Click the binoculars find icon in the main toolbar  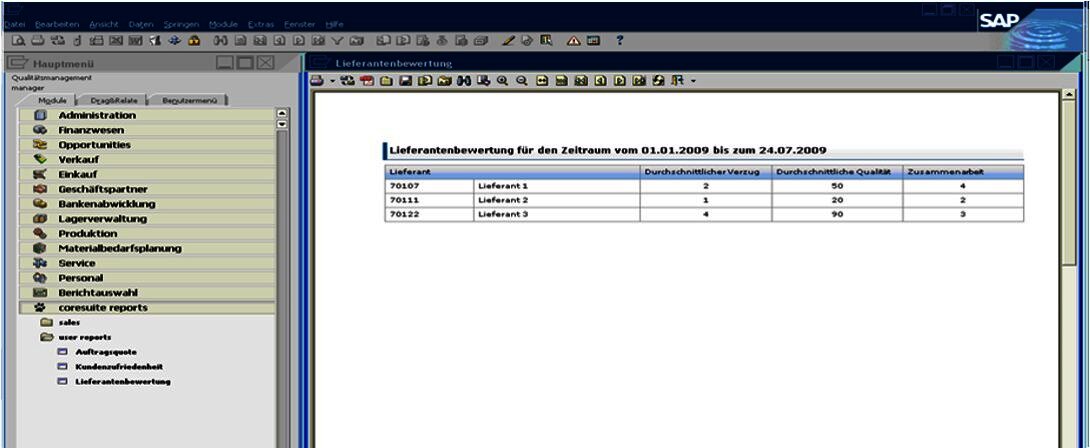click(x=220, y=40)
